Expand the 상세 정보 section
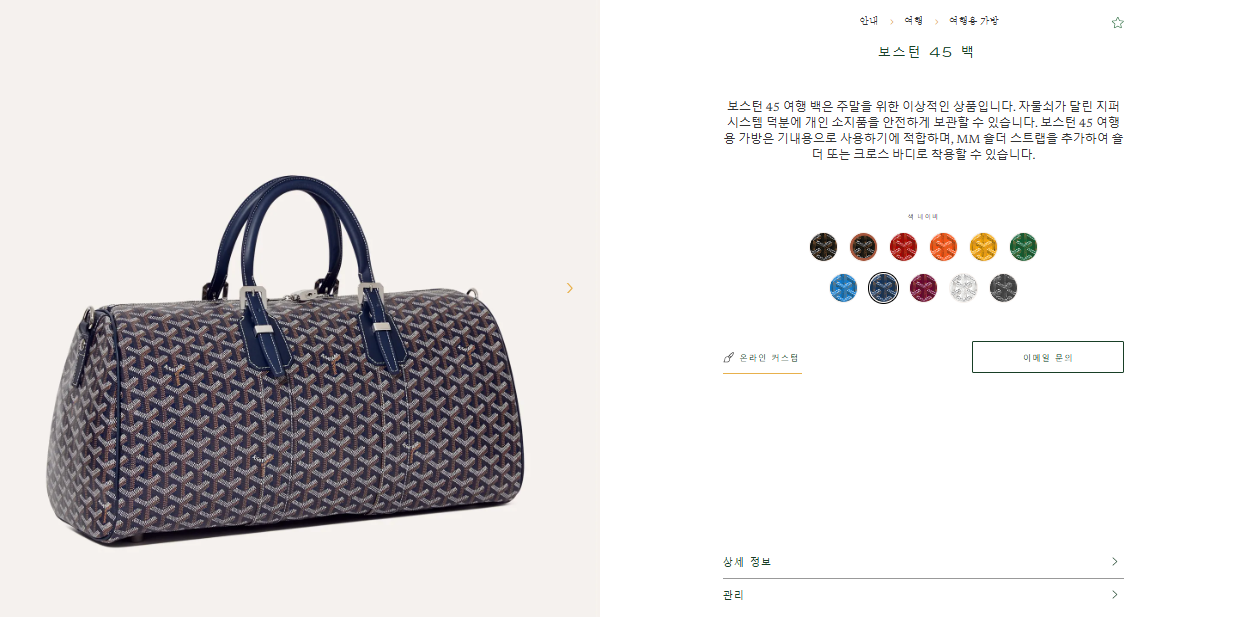 [x=923, y=562]
